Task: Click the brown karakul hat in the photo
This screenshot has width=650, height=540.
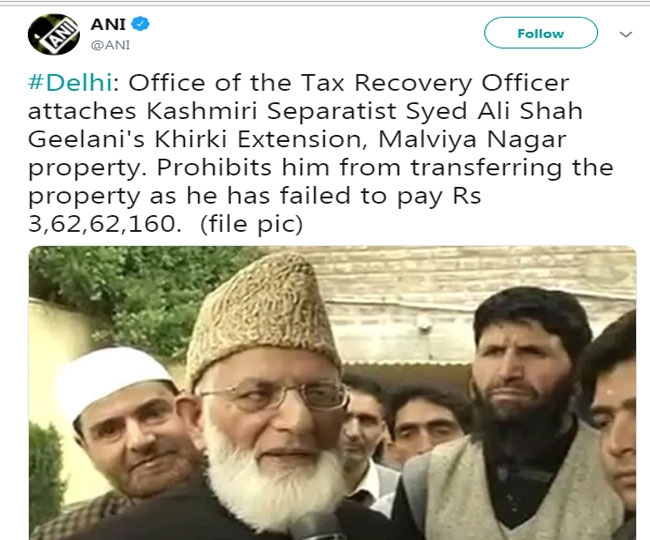Action: click(x=263, y=314)
